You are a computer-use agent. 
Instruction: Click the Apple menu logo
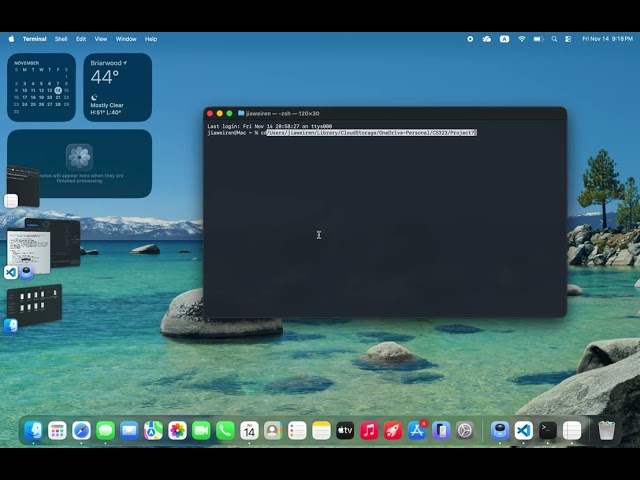12,39
